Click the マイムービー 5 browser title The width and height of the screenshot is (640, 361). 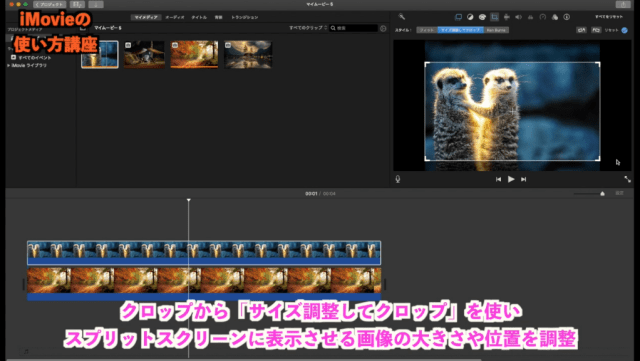pyautogui.click(x=108, y=28)
